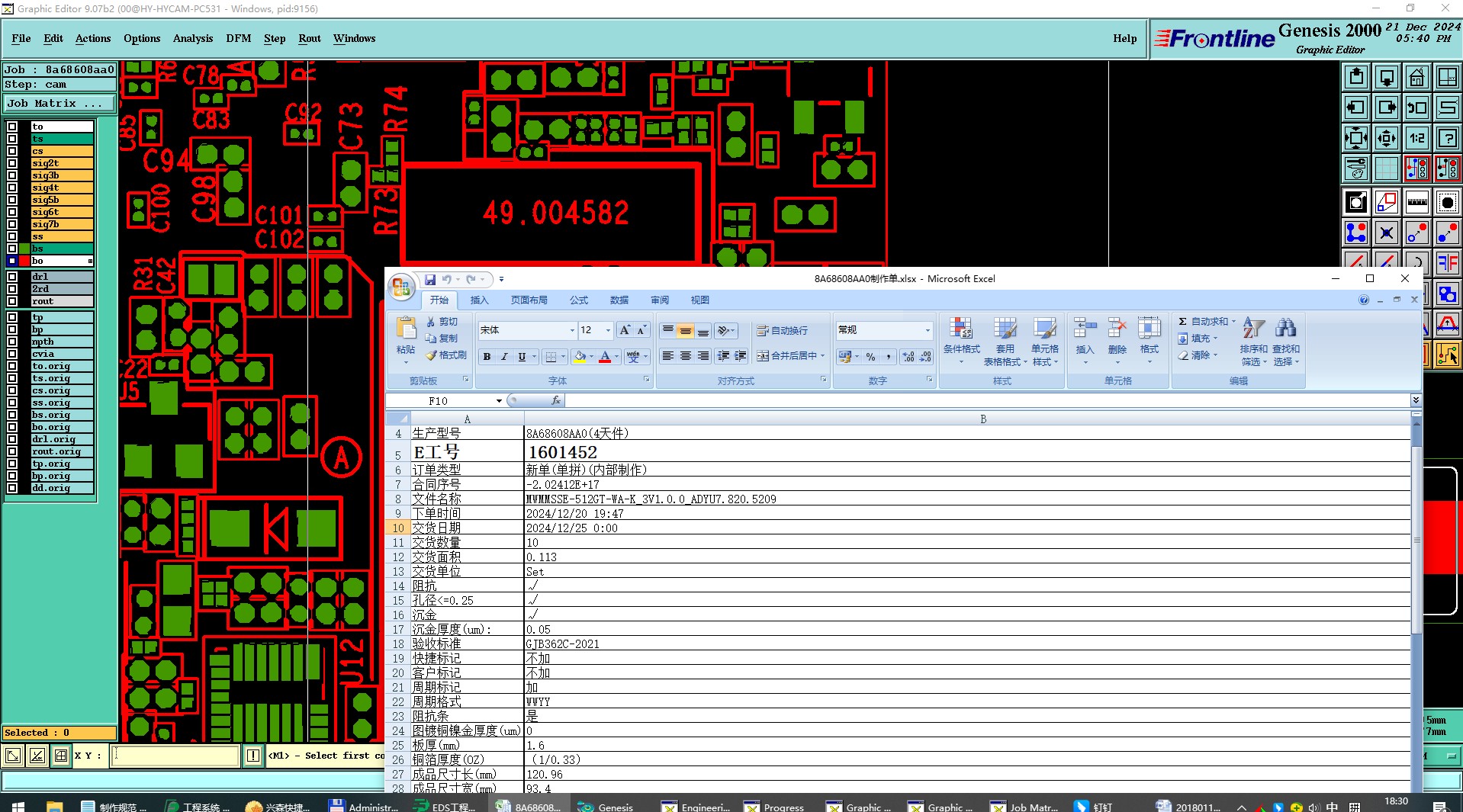Switch to the Insert (插入) ribbon tab

(x=479, y=300)
